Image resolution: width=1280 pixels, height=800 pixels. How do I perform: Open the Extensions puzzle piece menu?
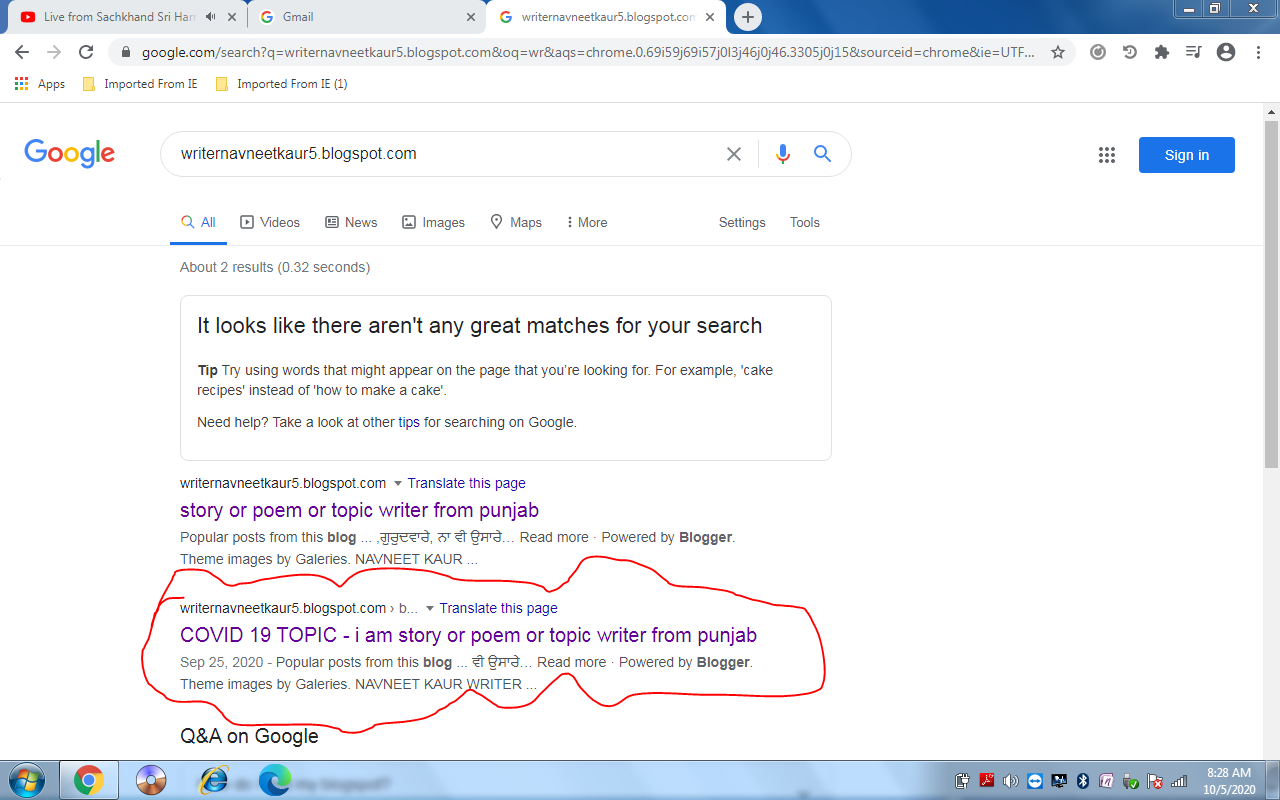pos(1162,52)
